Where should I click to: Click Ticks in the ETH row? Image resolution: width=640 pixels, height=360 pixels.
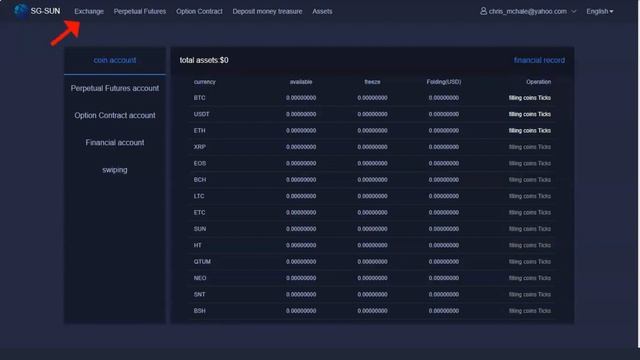[x=544, y=131]
